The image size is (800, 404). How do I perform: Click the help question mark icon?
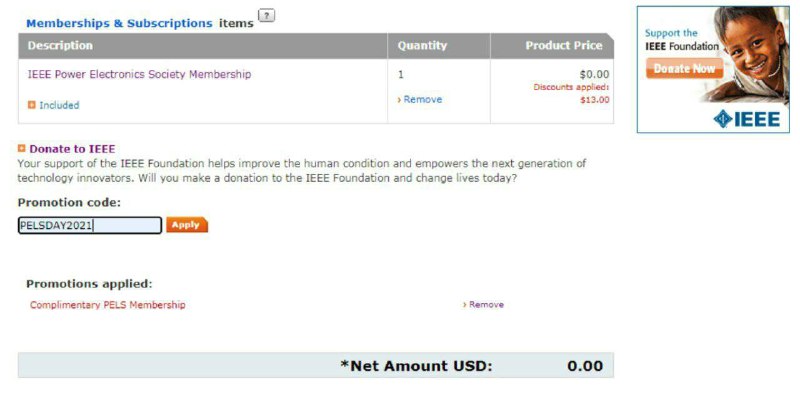266,15
